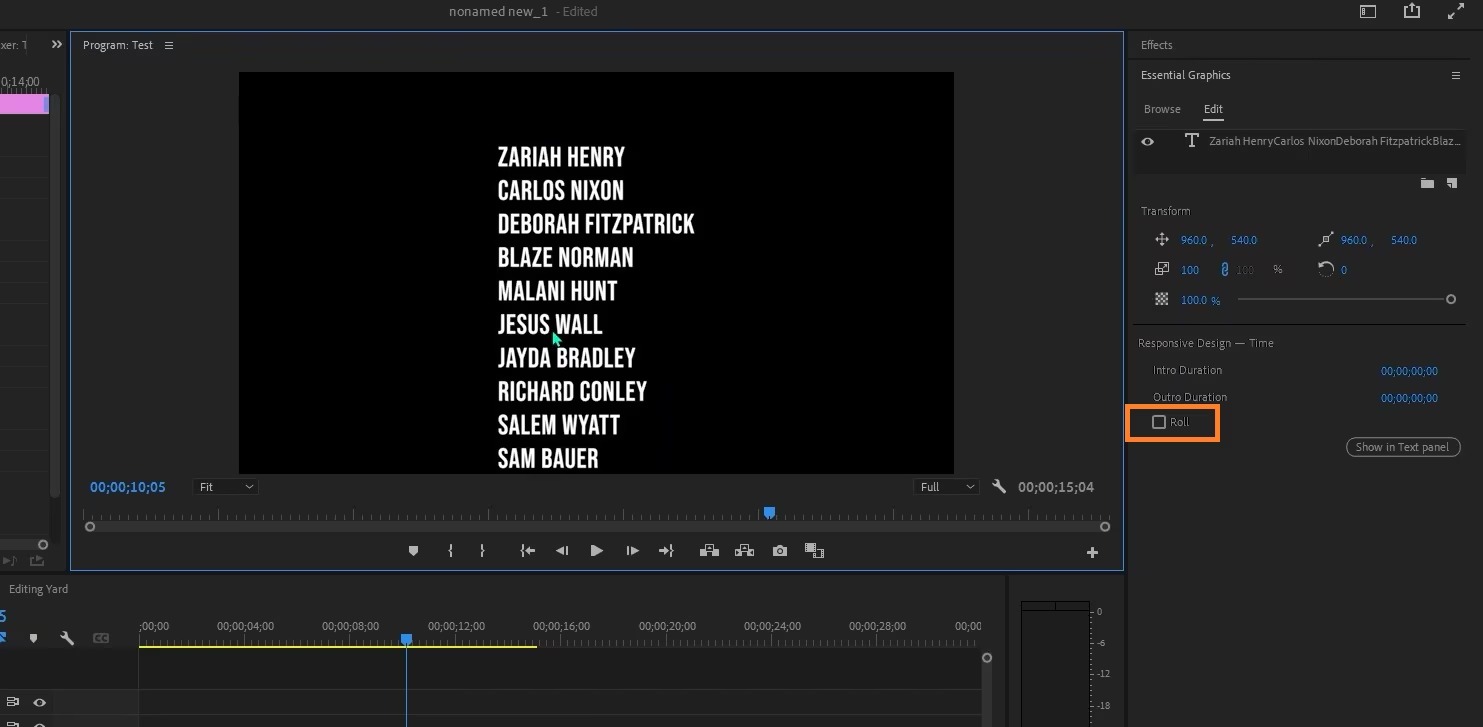Expand the hidden panels double-chevron
The width and height of the screenshot is (1483, 727).
(57, 45)
